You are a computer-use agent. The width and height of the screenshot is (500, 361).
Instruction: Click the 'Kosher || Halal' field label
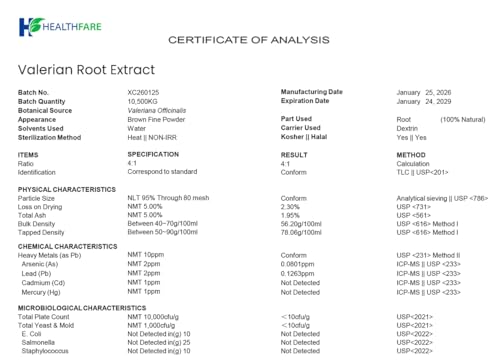304,137
